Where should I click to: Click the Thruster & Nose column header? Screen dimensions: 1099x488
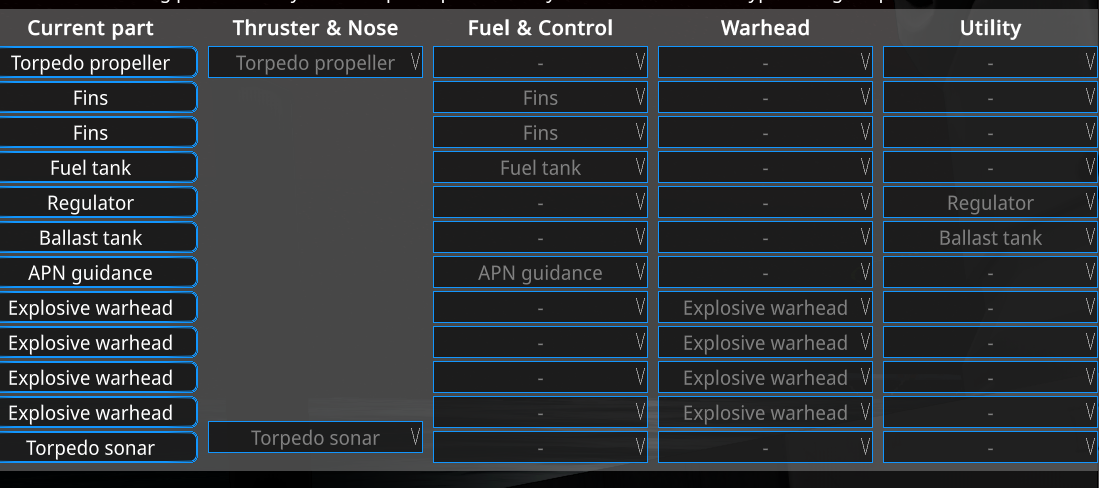click(315, 28)
